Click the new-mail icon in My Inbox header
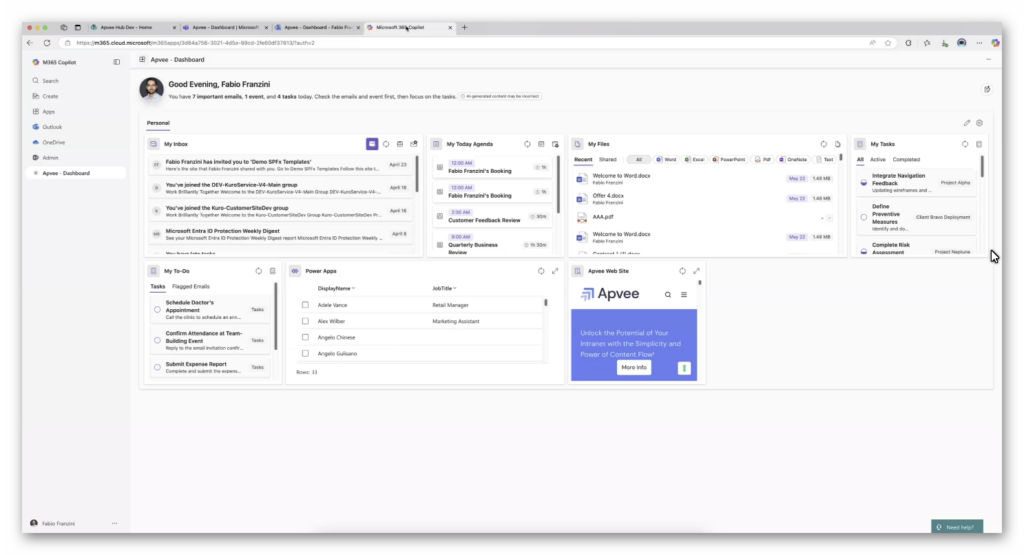The height and width of the screenshot is (555, 1024). [414, 144]
